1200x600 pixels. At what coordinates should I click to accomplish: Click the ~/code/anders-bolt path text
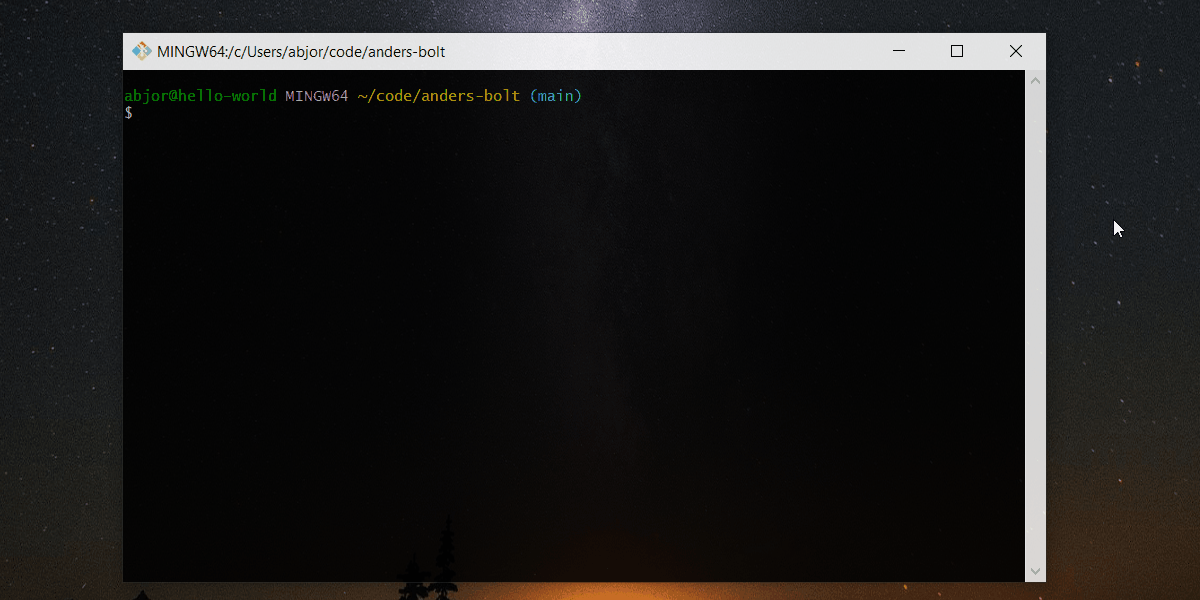[x=439, y=96]
